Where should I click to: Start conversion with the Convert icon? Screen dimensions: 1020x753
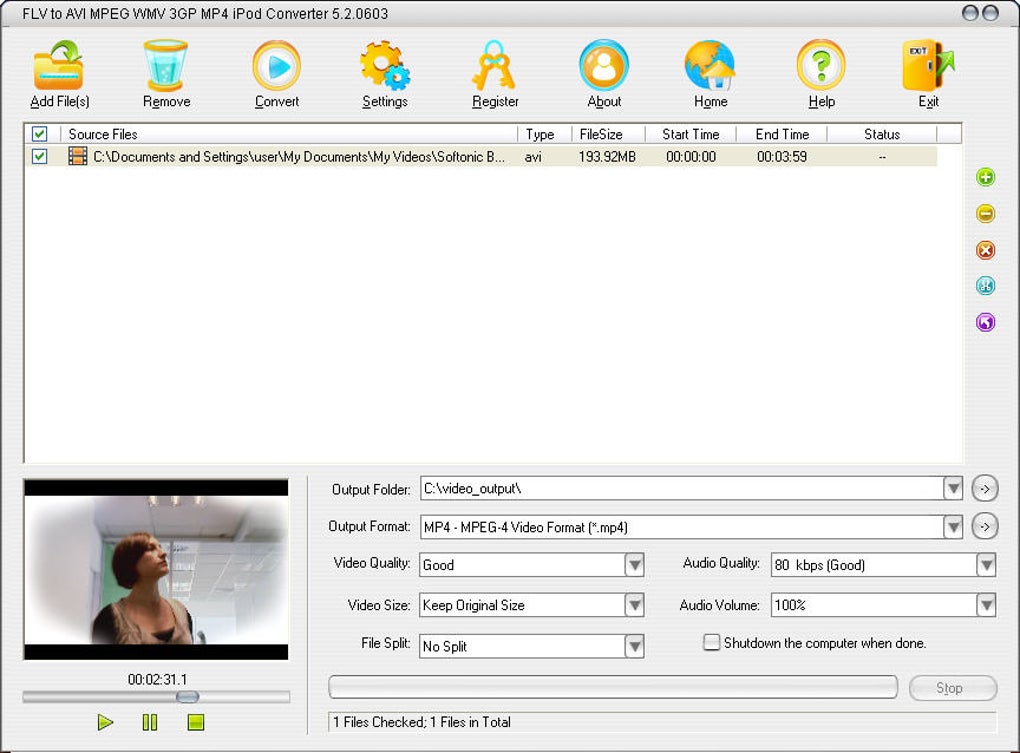[x=276, y=65]
